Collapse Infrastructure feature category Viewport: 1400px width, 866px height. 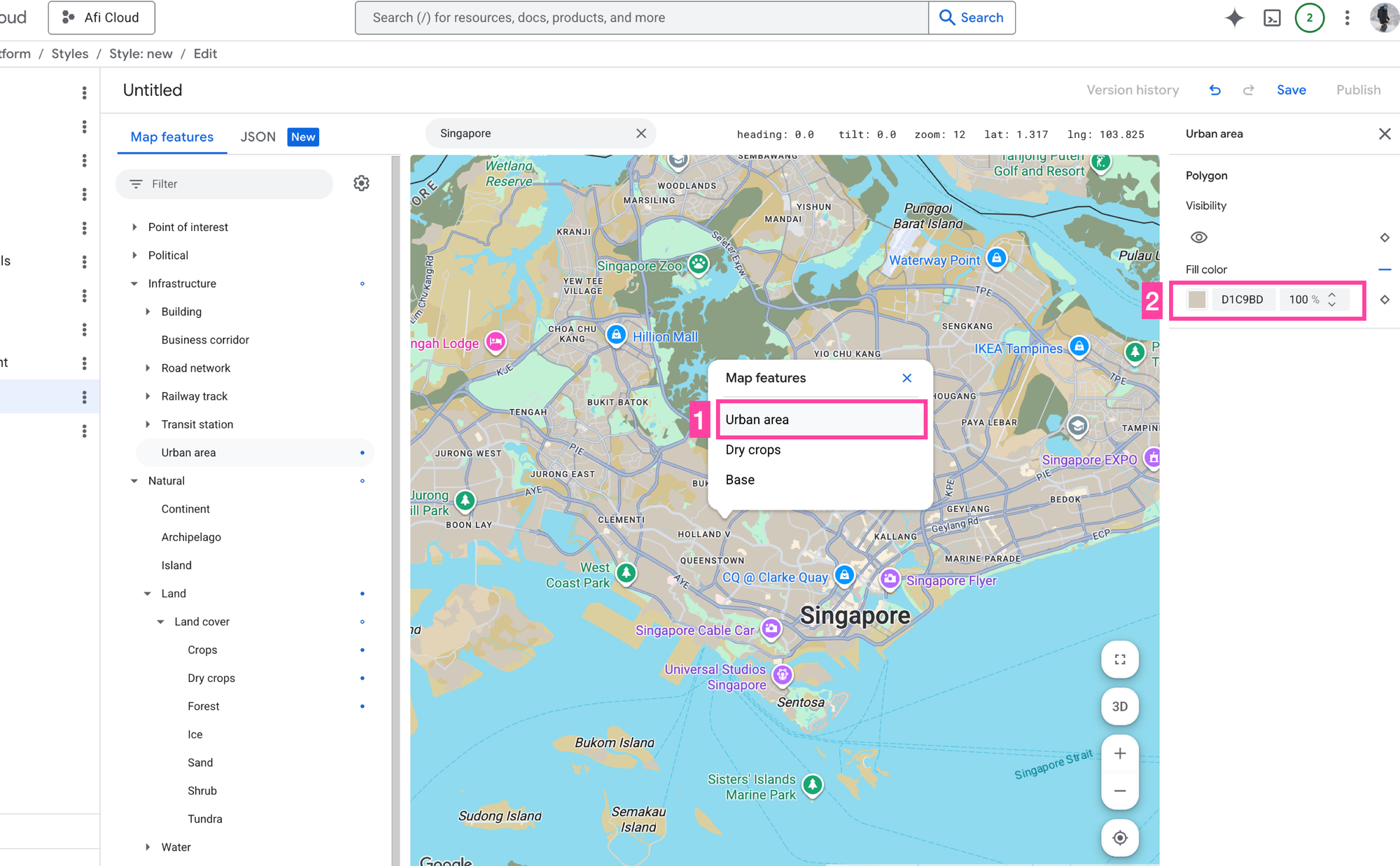(x=134, y=284)
